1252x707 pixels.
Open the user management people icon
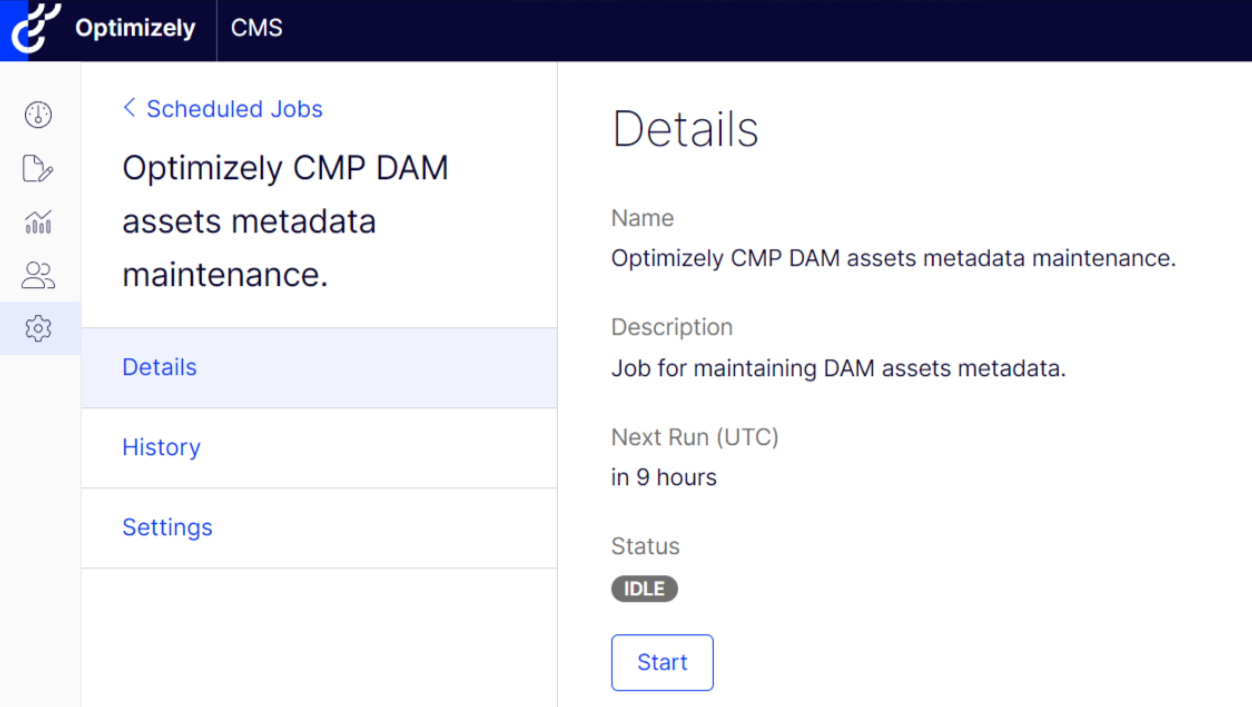[37, 275]
